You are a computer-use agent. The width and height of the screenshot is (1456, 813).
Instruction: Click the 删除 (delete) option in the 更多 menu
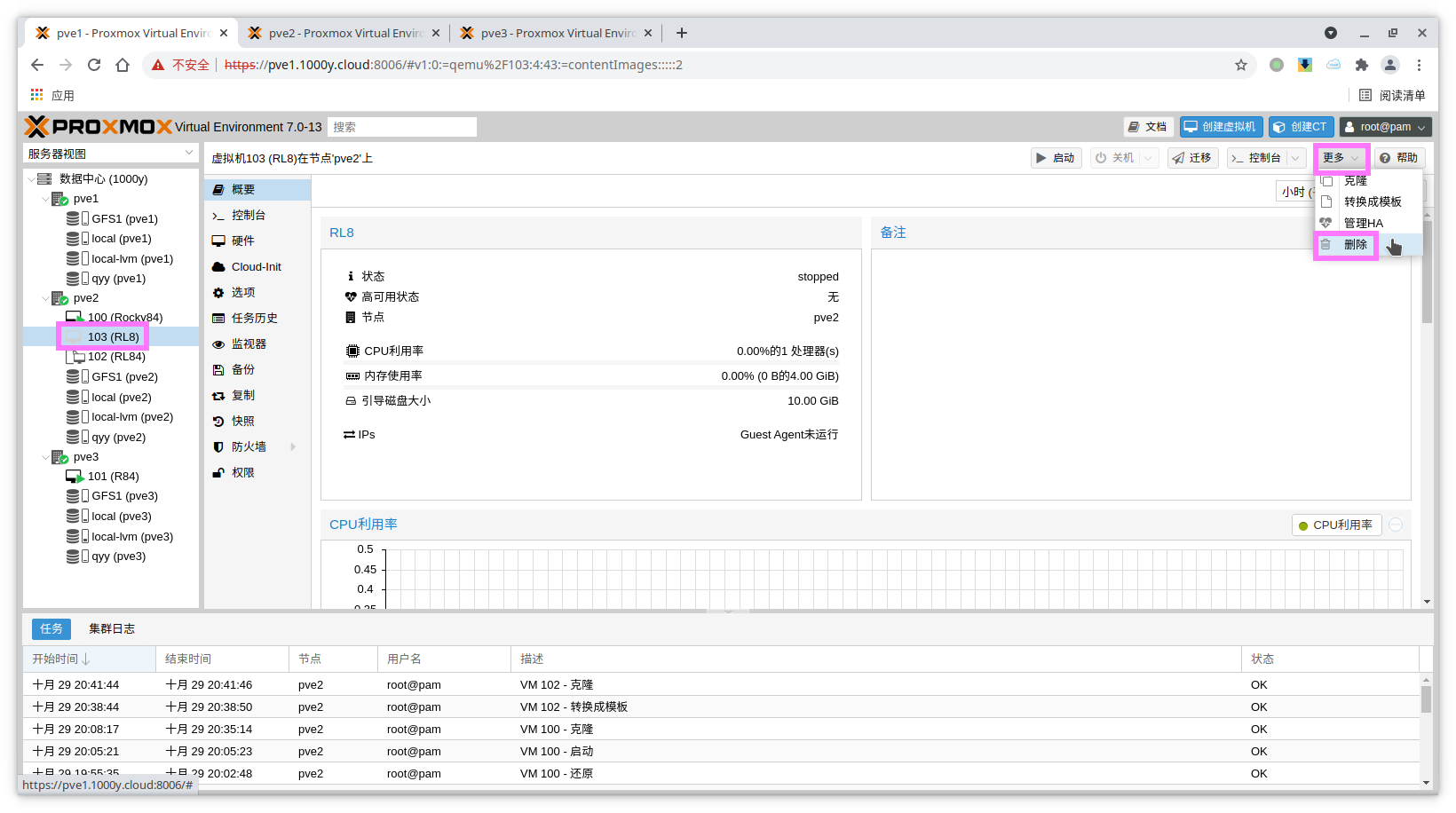tap(1355, 245)
